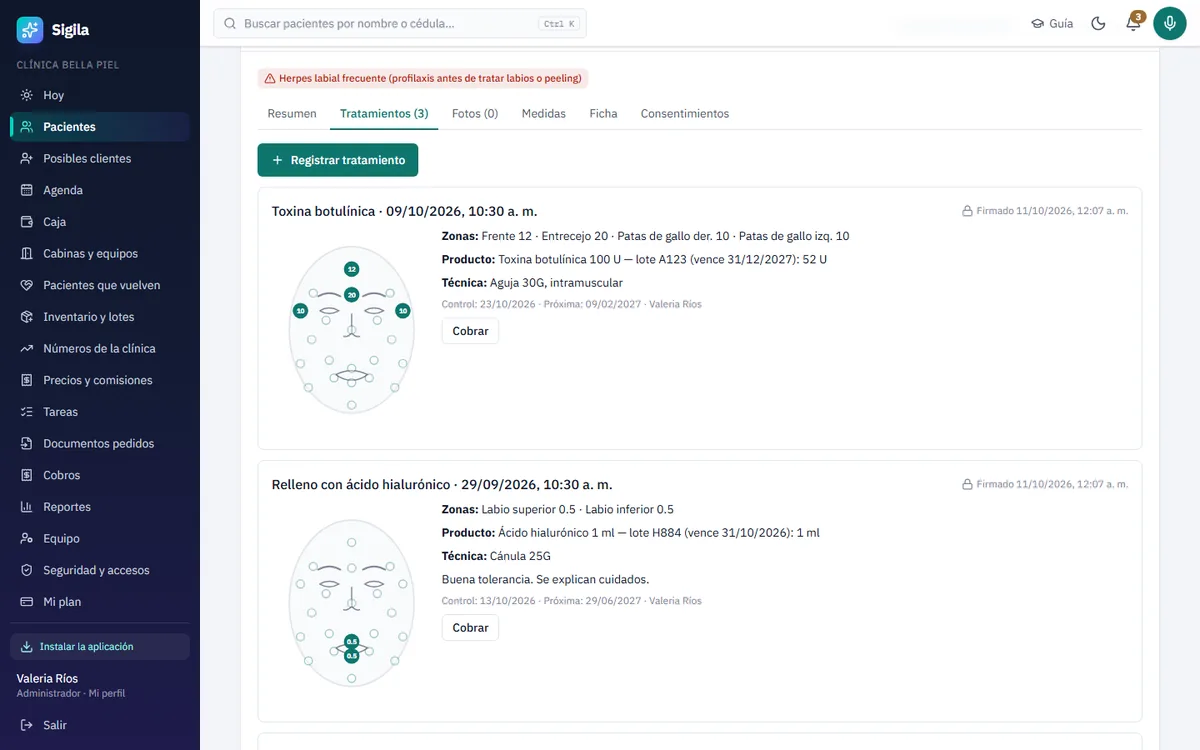Click the Sigila logo icon
The width and height of the screenshot is (1200, 750).
pyautogui.click(x=30, y=30)
